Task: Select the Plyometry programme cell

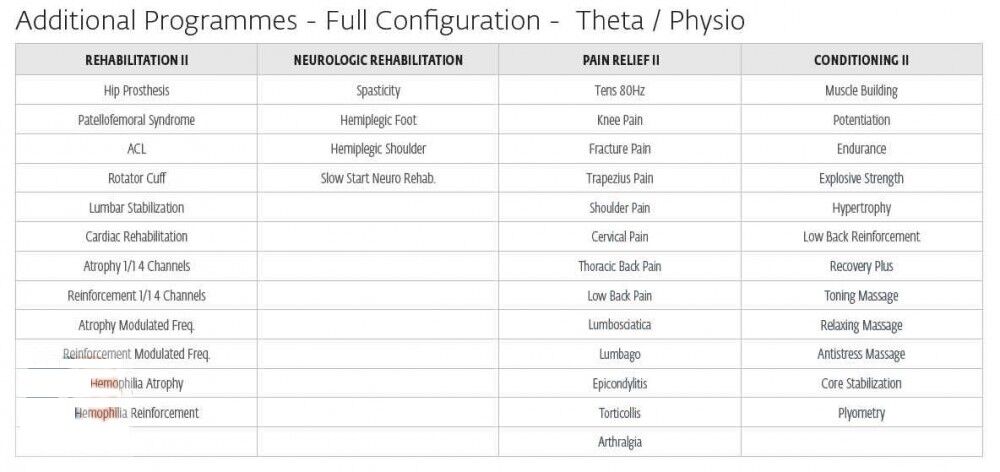Action: point(861,413)
